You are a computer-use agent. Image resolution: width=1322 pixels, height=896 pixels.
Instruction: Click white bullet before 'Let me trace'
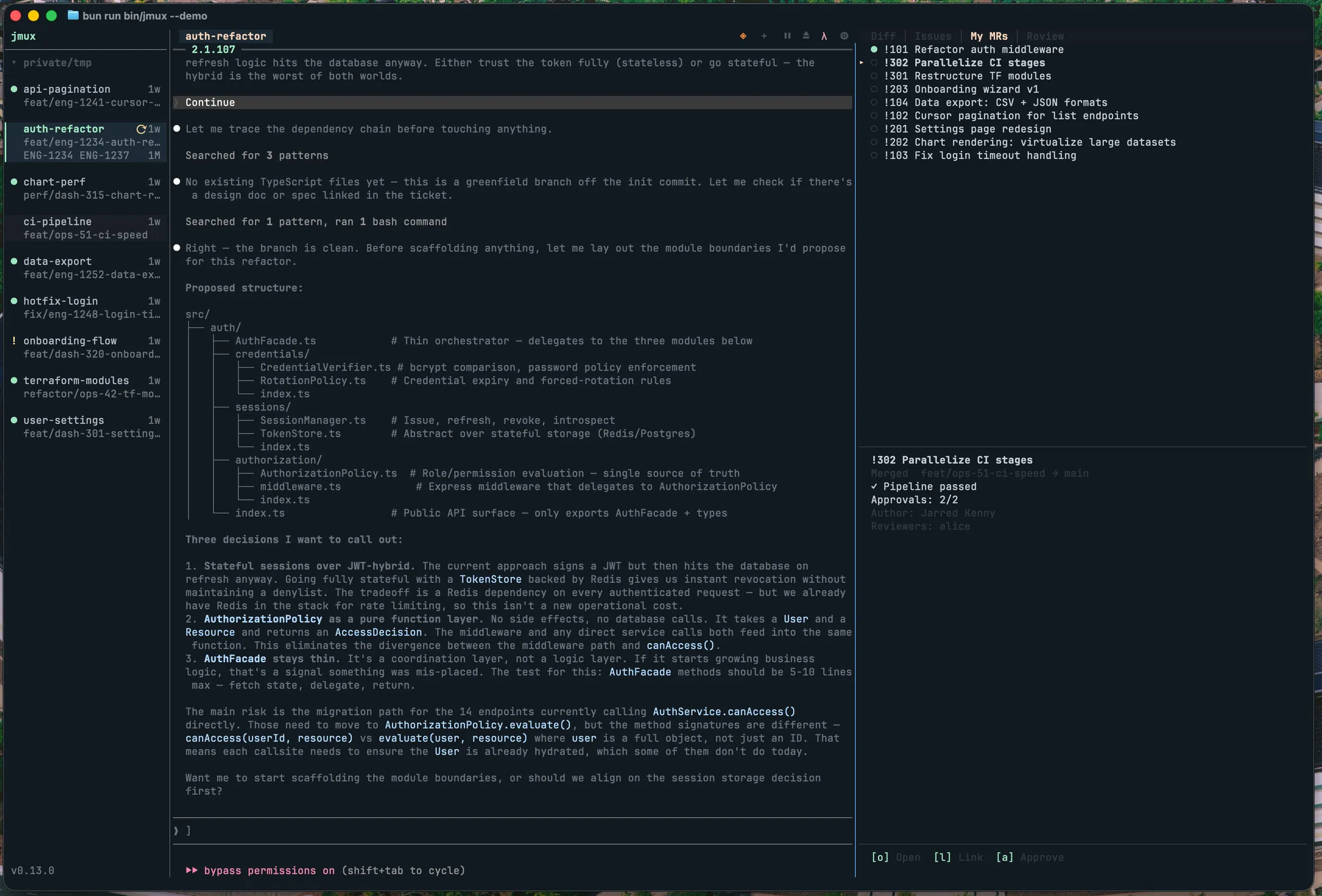point(177,129)
